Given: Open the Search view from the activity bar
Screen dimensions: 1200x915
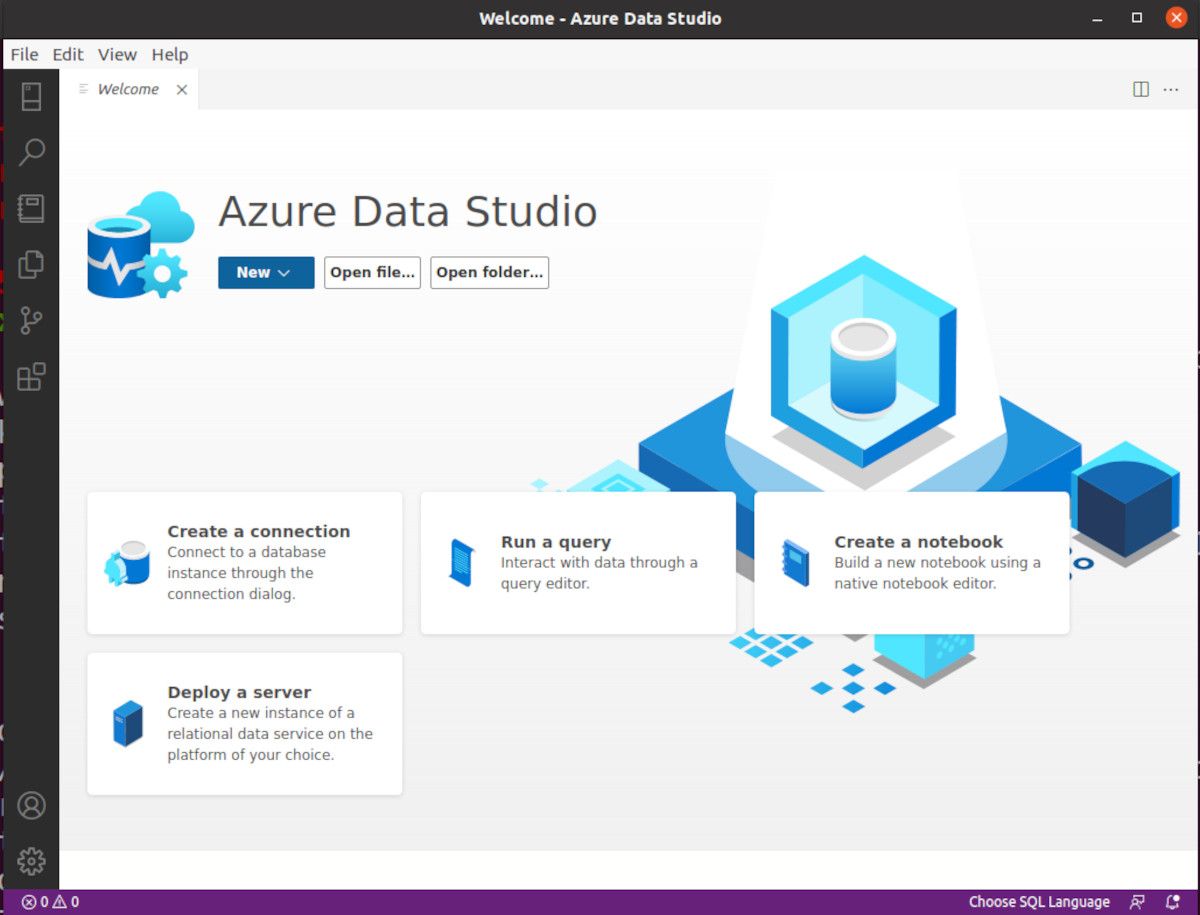Looking at the screenshot, I should click(x=31, y=152).
